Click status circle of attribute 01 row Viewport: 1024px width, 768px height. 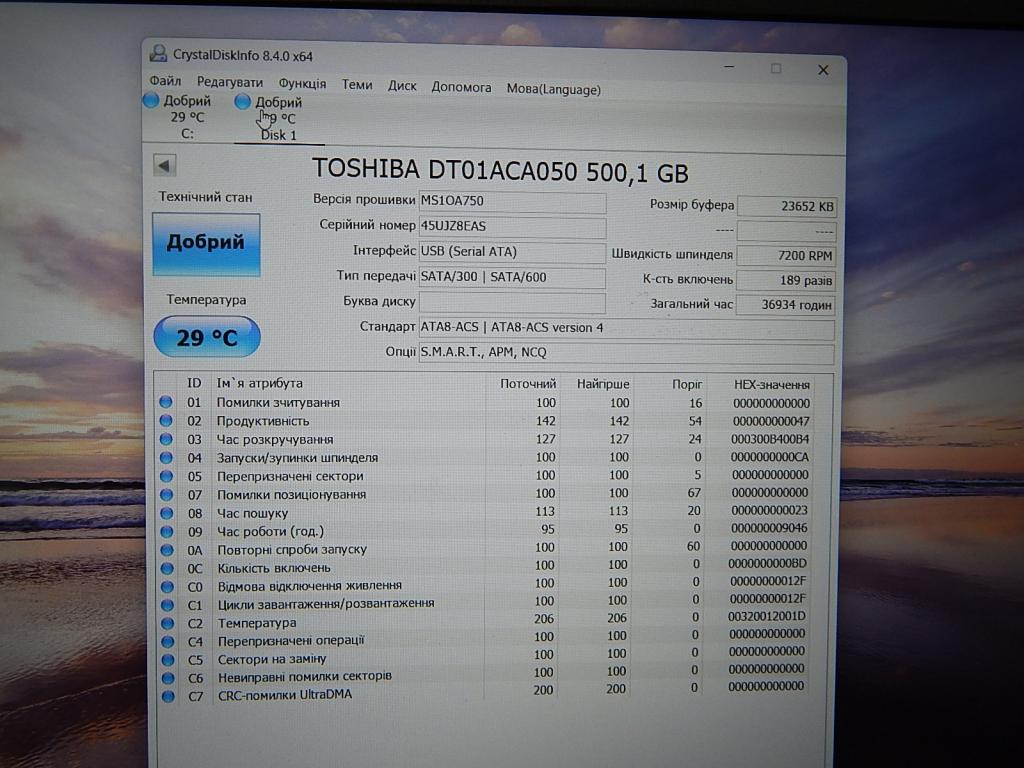point(166,402)
